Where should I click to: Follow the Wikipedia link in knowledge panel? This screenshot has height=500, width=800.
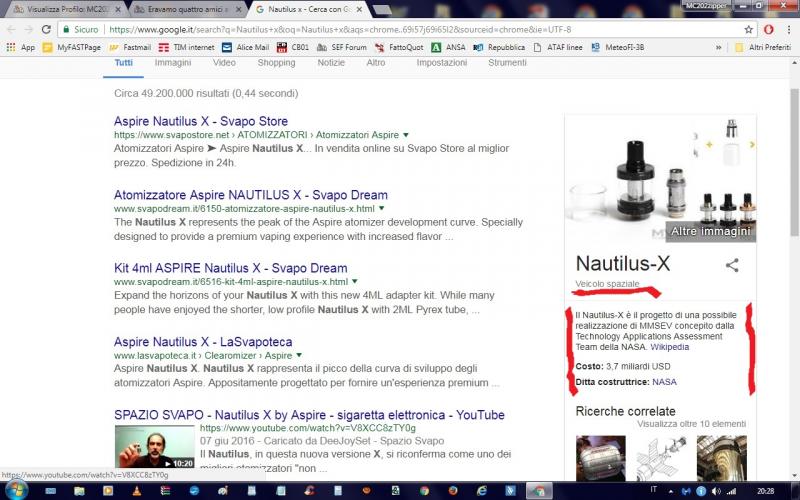(669, 347)
